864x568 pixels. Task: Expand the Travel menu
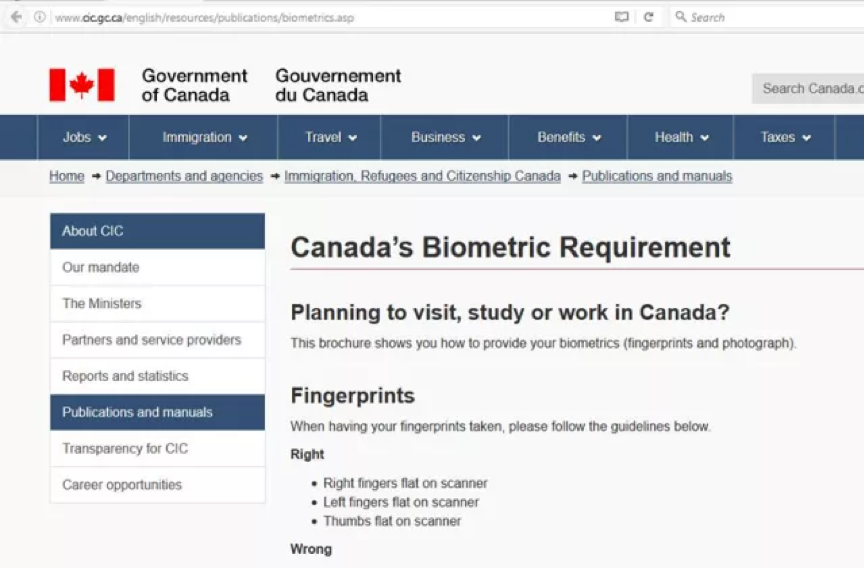330,137
